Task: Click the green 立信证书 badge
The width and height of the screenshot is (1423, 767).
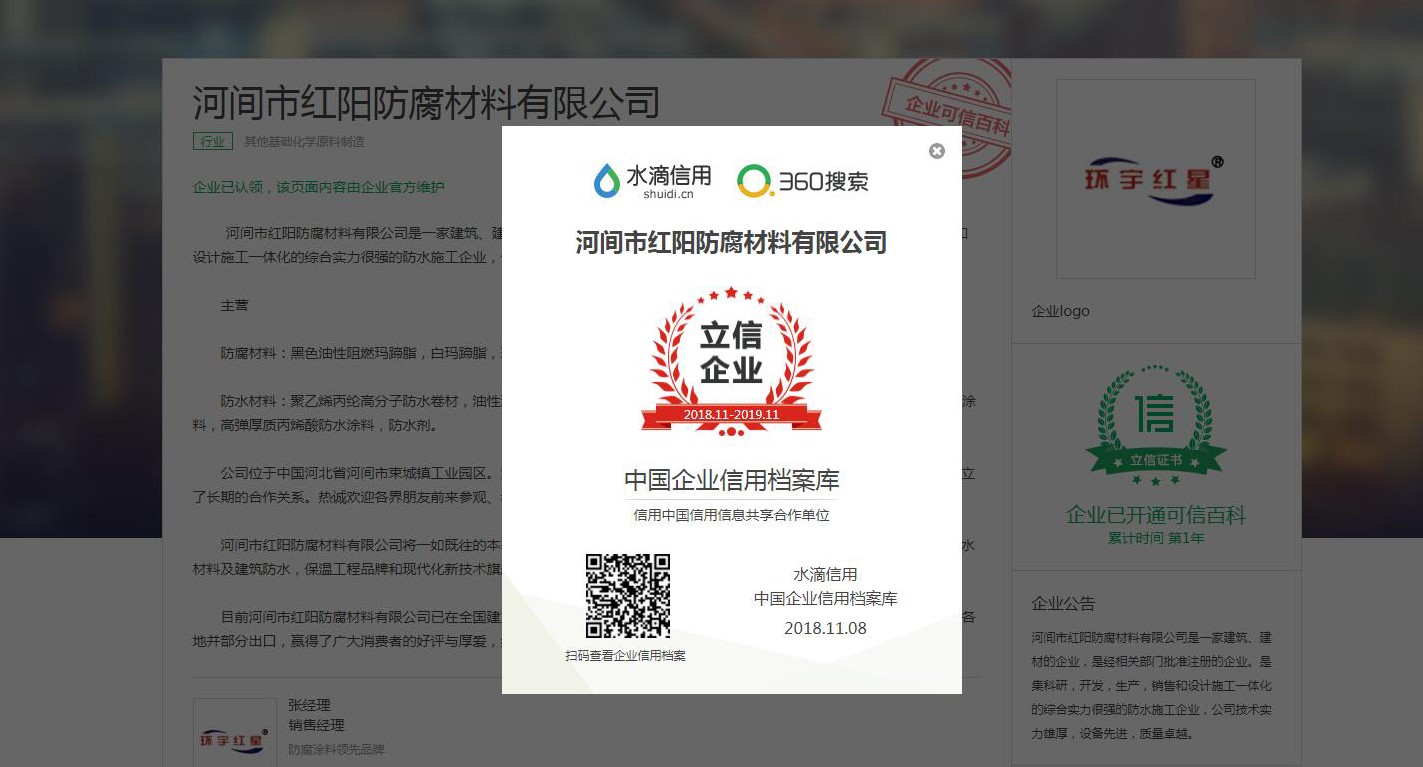Action: coord(1156,425)
